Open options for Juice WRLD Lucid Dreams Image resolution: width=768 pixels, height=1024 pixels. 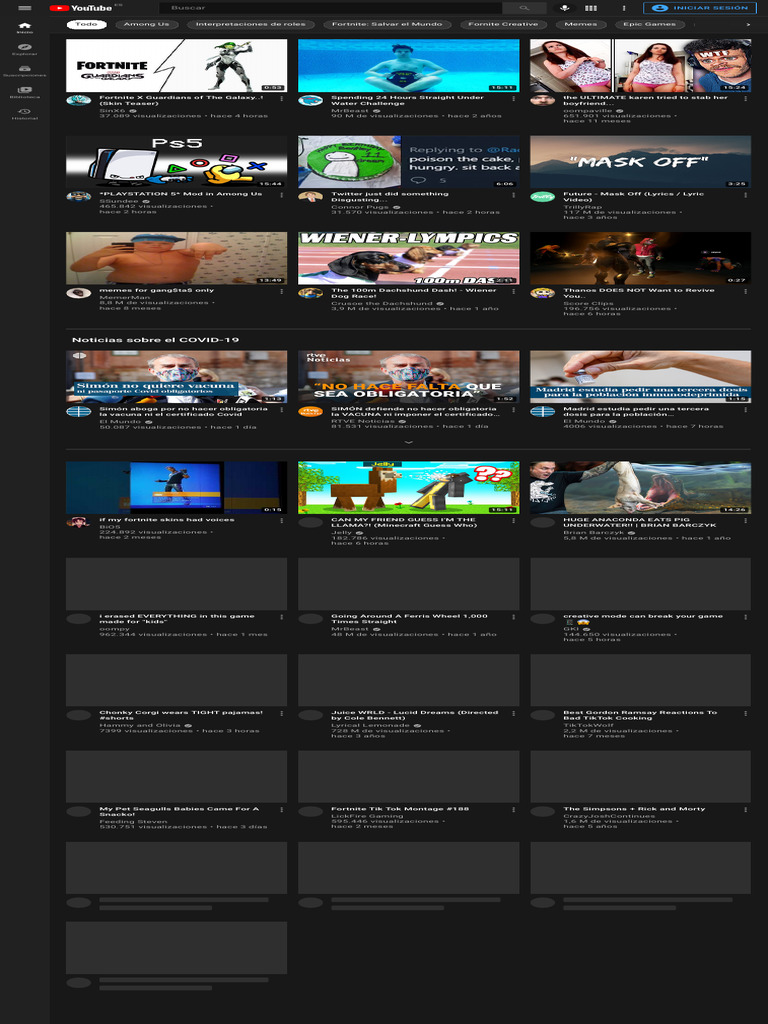[513, 714]
